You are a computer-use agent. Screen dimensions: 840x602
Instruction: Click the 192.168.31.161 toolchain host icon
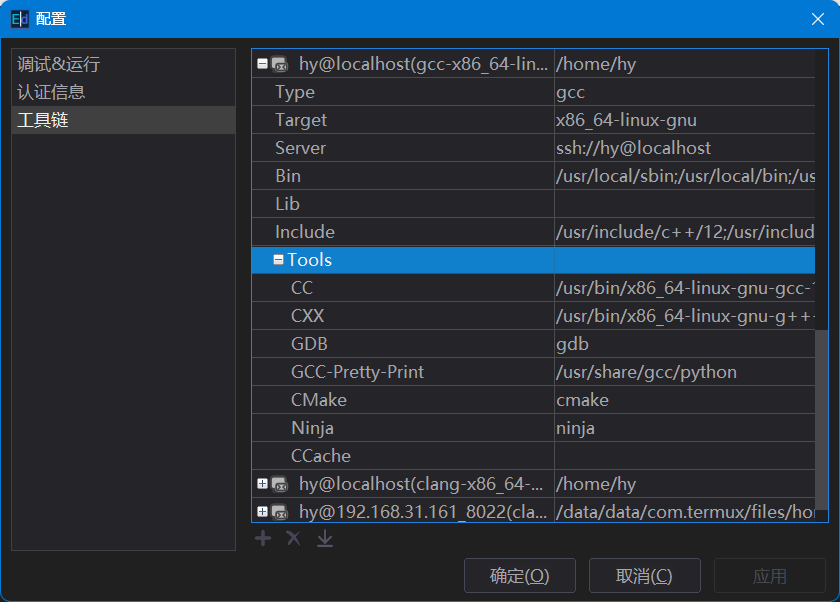click(x=280, y=512)
